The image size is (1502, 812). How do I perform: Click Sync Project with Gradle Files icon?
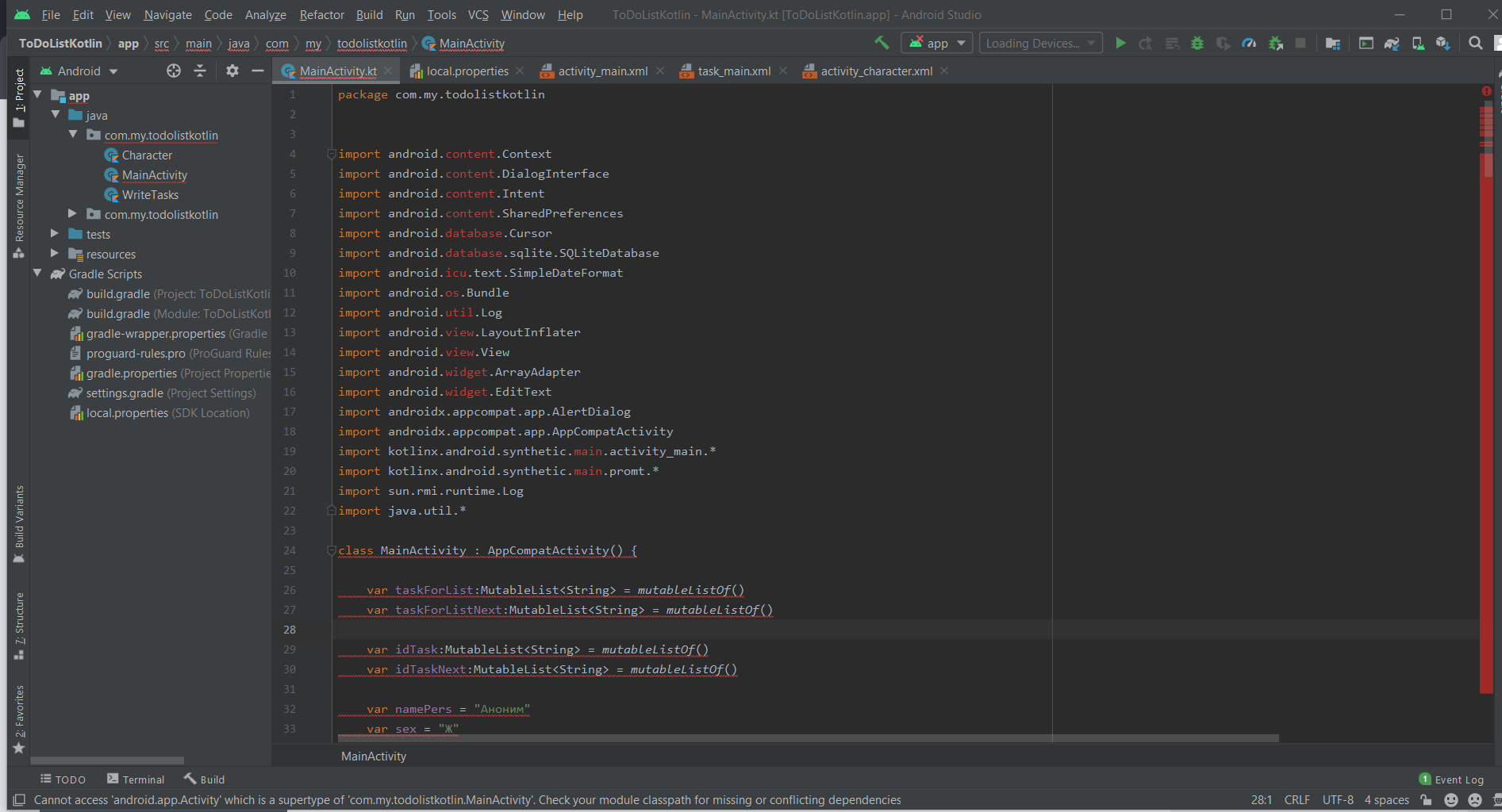[x=1392, y=43]
